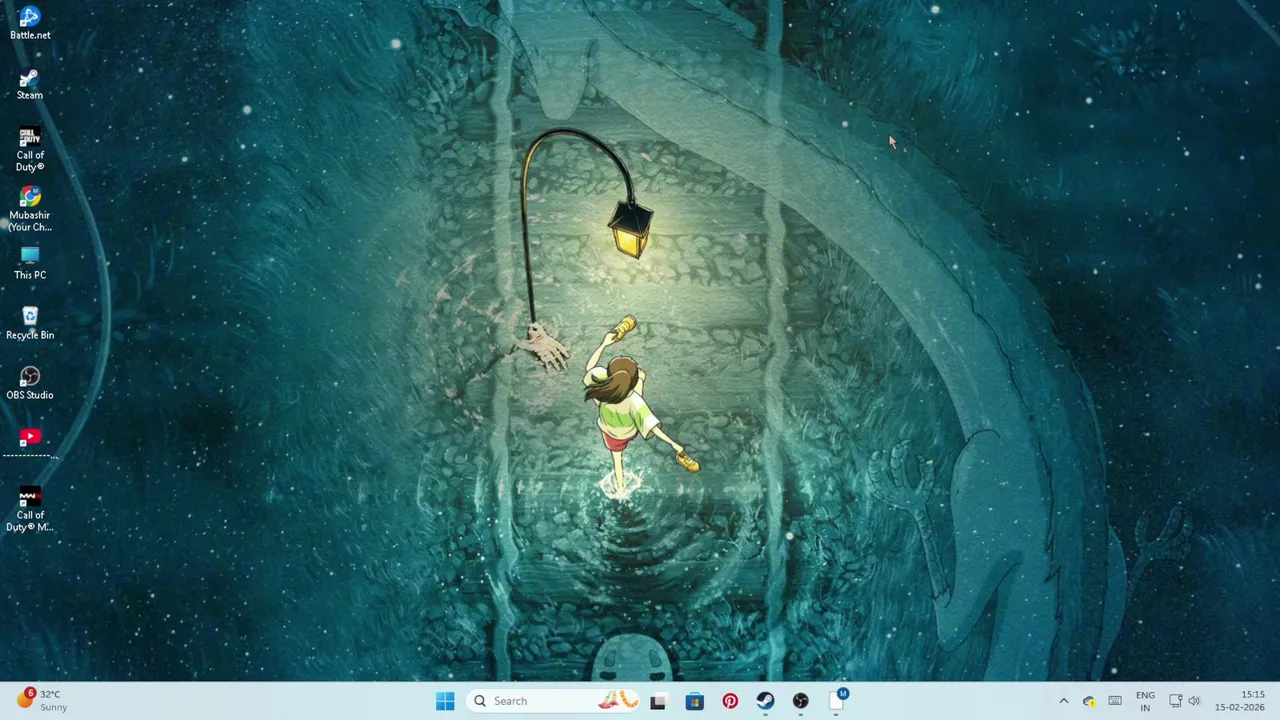Select the Steam desktop shortcut
Viewport: 1280px width, 720px height.
pos(29,84)
